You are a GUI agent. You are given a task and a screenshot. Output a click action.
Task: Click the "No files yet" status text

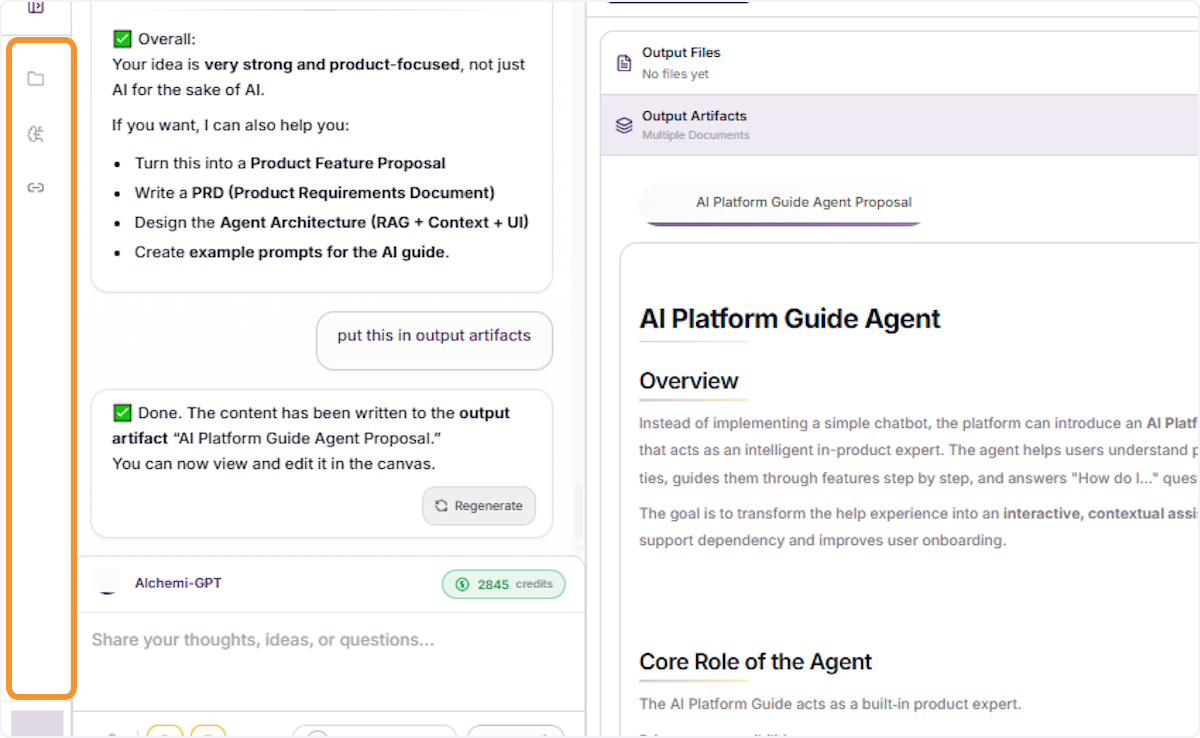coord(676,74)
